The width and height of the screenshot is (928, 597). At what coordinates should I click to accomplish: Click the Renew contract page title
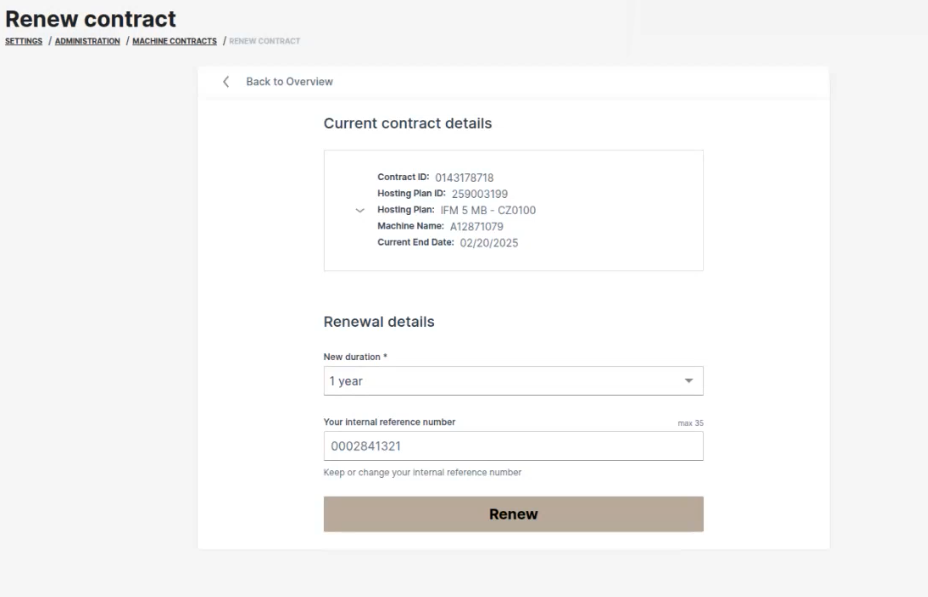point(91,19)
